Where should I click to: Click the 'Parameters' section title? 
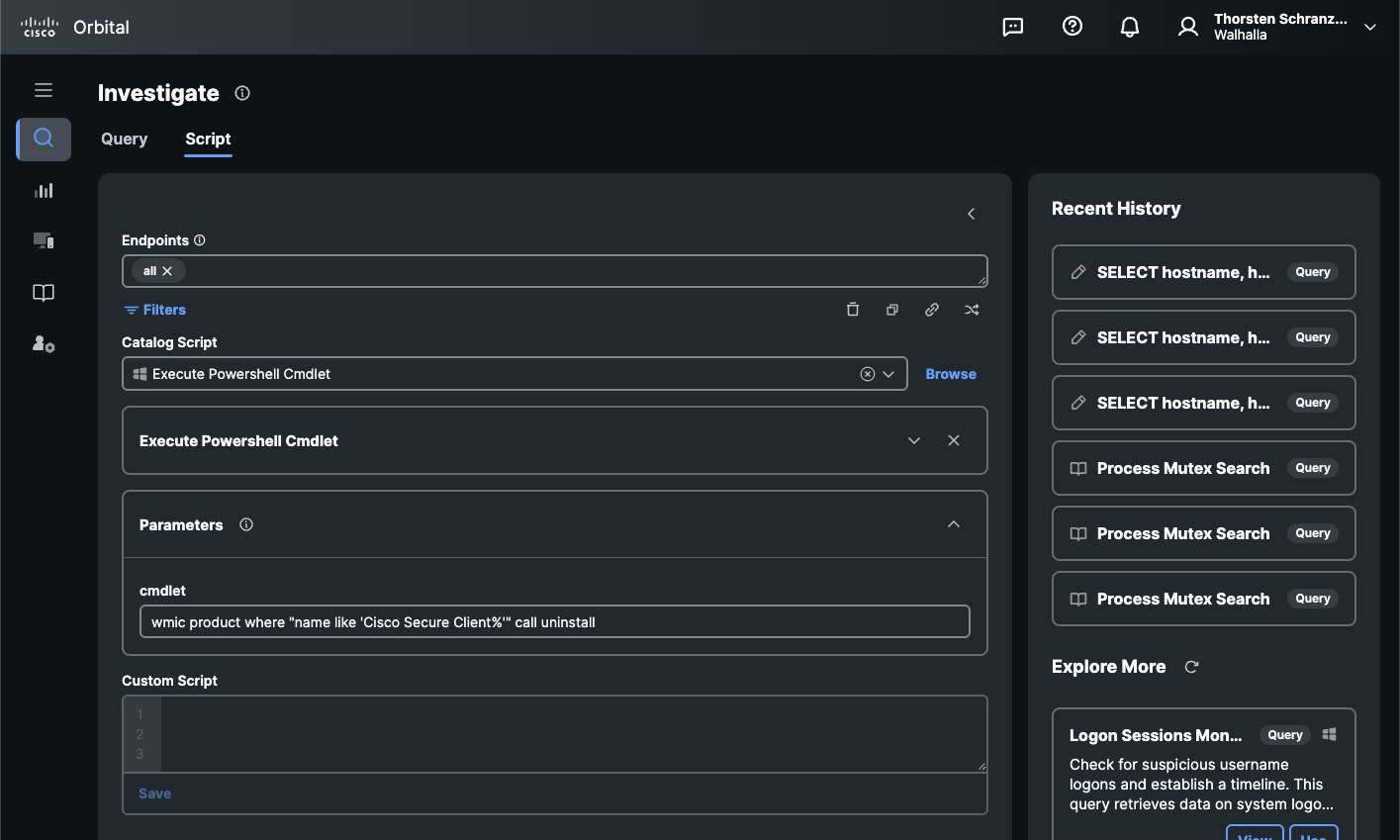click(x=181, y=525)
